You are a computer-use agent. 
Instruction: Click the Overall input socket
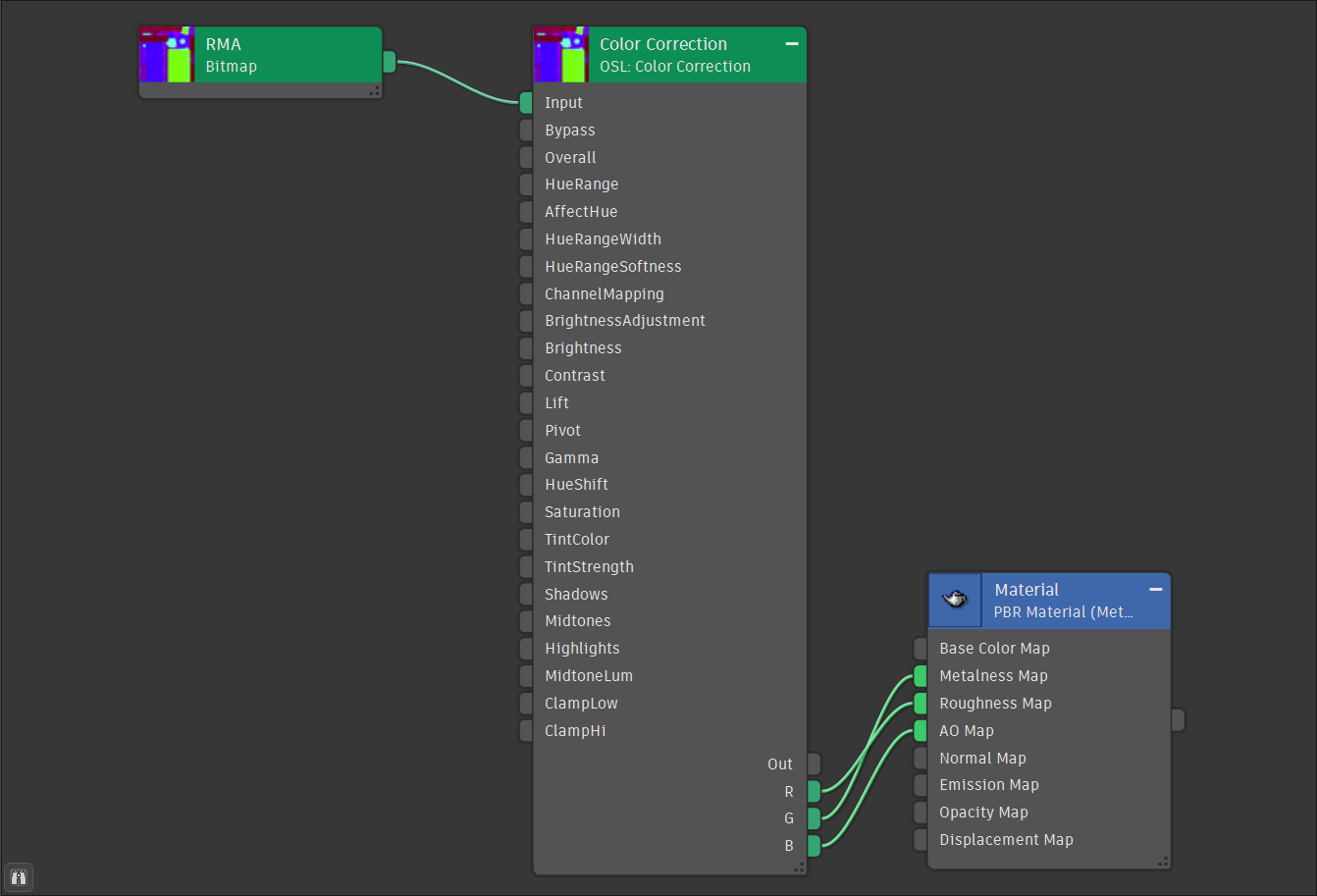point(526,157)
